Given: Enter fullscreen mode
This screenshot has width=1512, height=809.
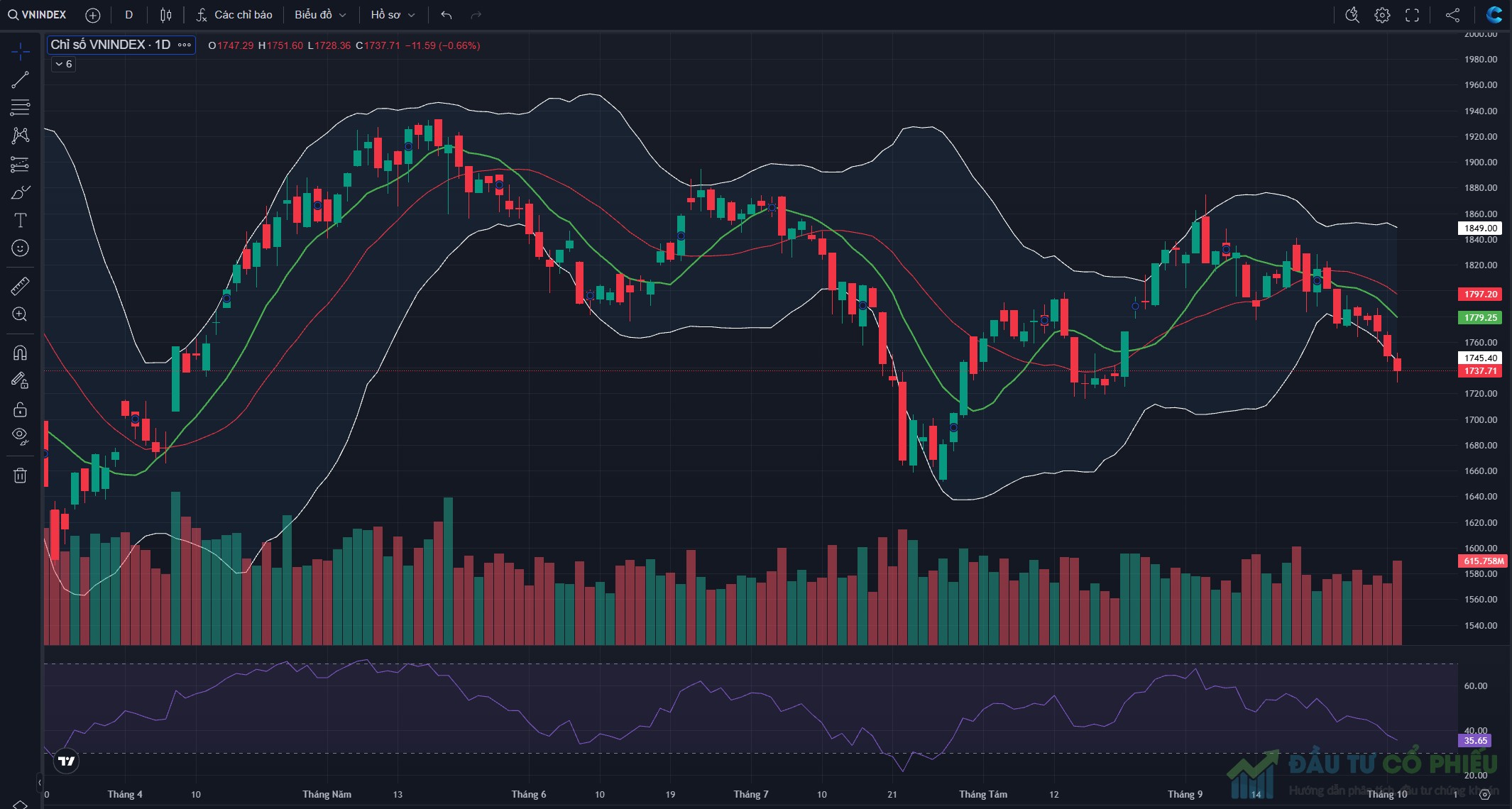Looking at the screenshot, I should pyautogui.click(x=1412, y=15).
